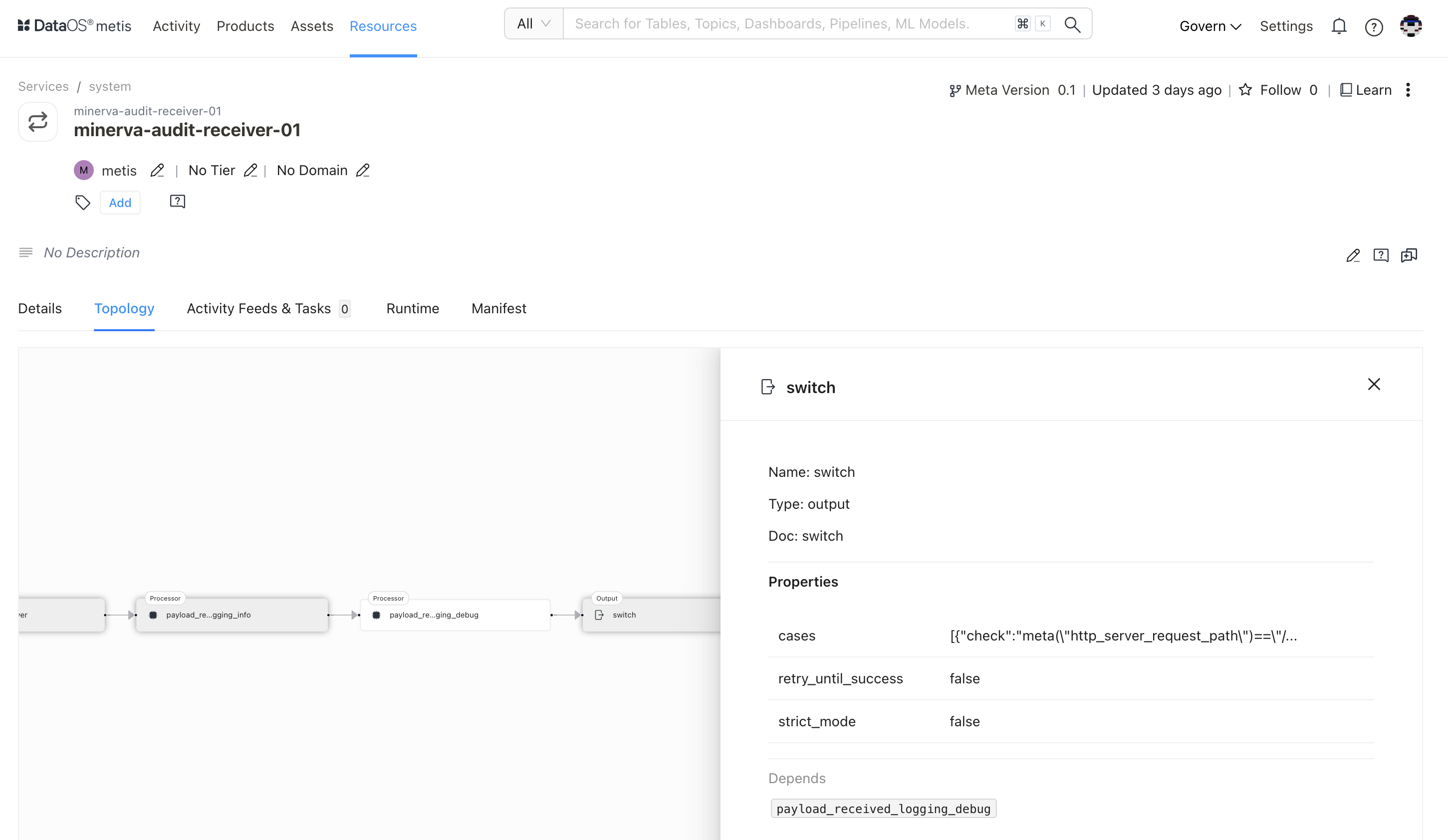Expand the Govern menu
Viewport: 1448px width, 840px height.
[x=1210, y=26]
